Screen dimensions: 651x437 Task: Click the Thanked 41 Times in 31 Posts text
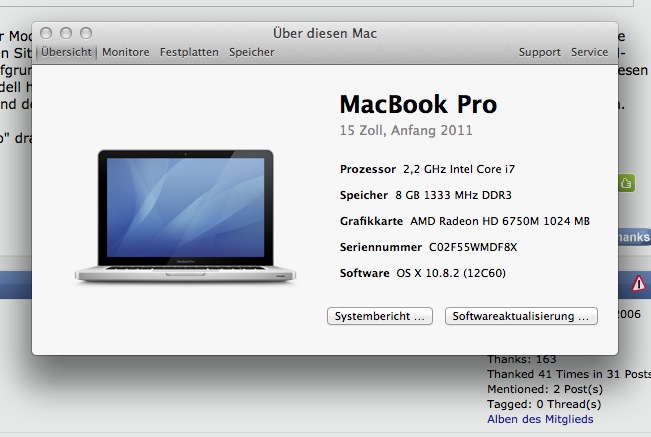point(569,374)
